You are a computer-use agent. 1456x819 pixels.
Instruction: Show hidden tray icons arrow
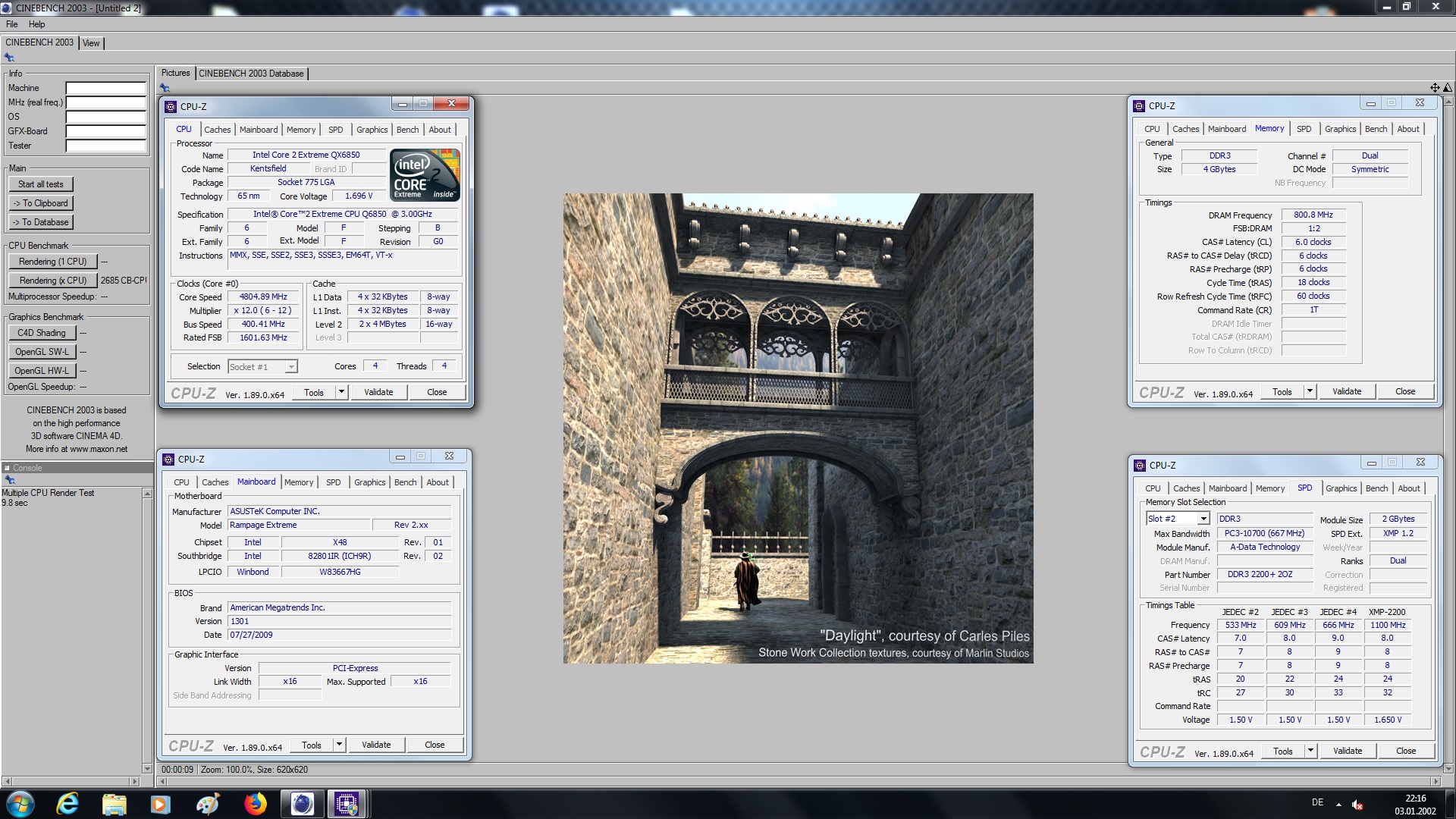coord(1338,805)
